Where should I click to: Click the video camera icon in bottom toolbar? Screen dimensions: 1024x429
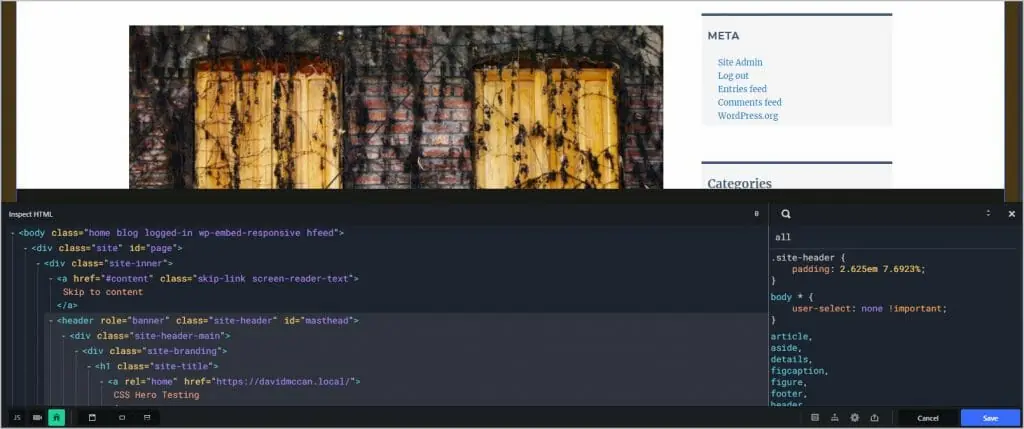click(x=37, y=417)
